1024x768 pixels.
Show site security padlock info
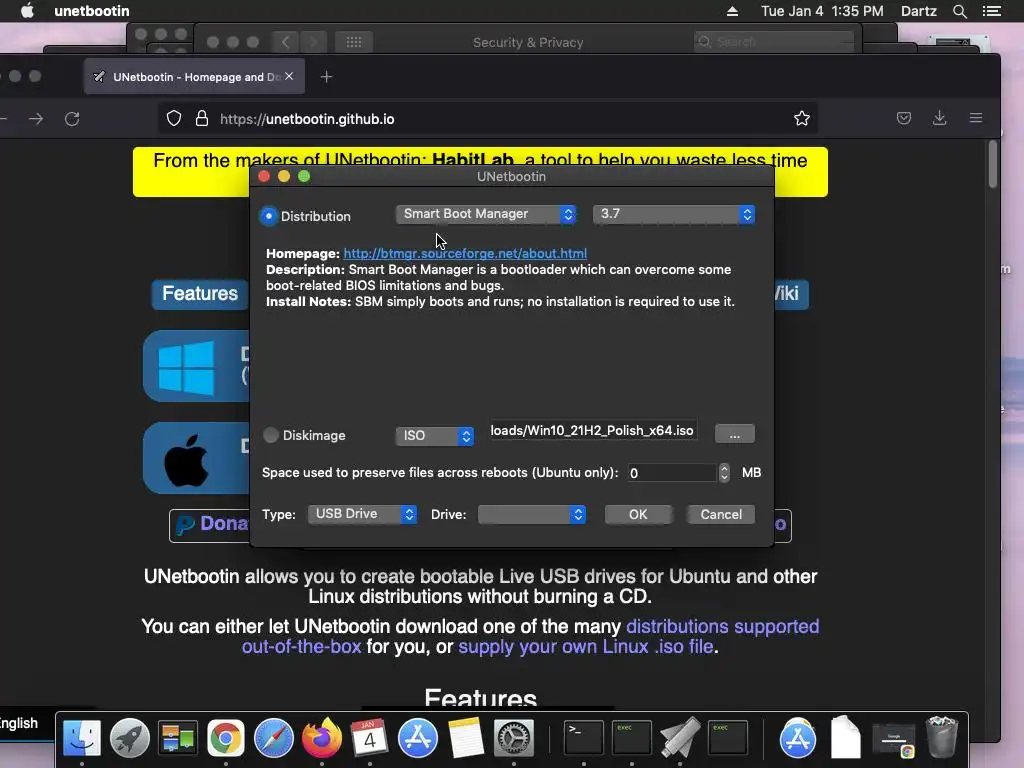(202, 118)
